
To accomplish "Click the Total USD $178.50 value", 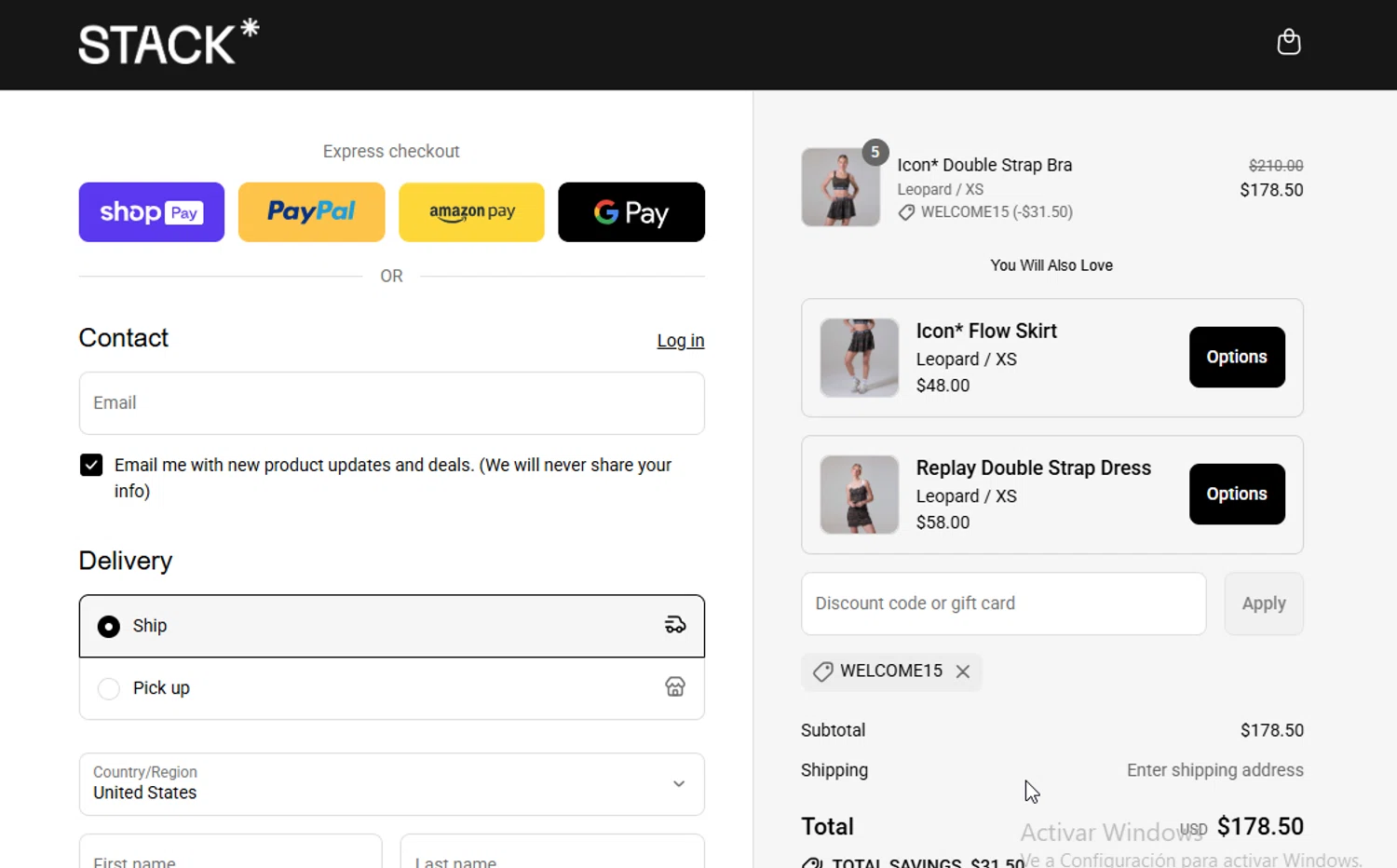I will point(1260,826).
